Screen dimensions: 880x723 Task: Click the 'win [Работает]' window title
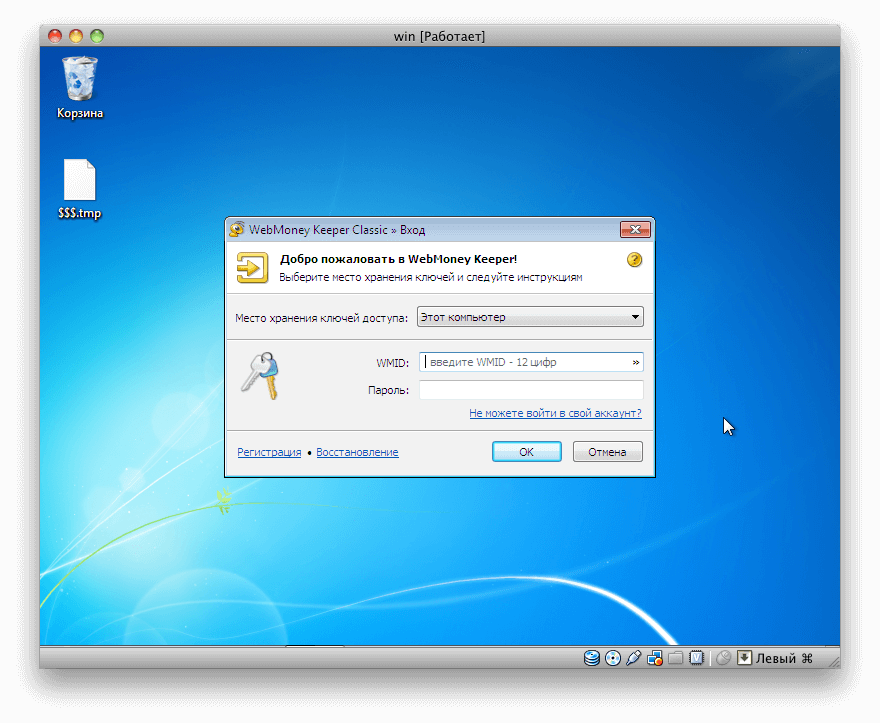coord(439,36)
